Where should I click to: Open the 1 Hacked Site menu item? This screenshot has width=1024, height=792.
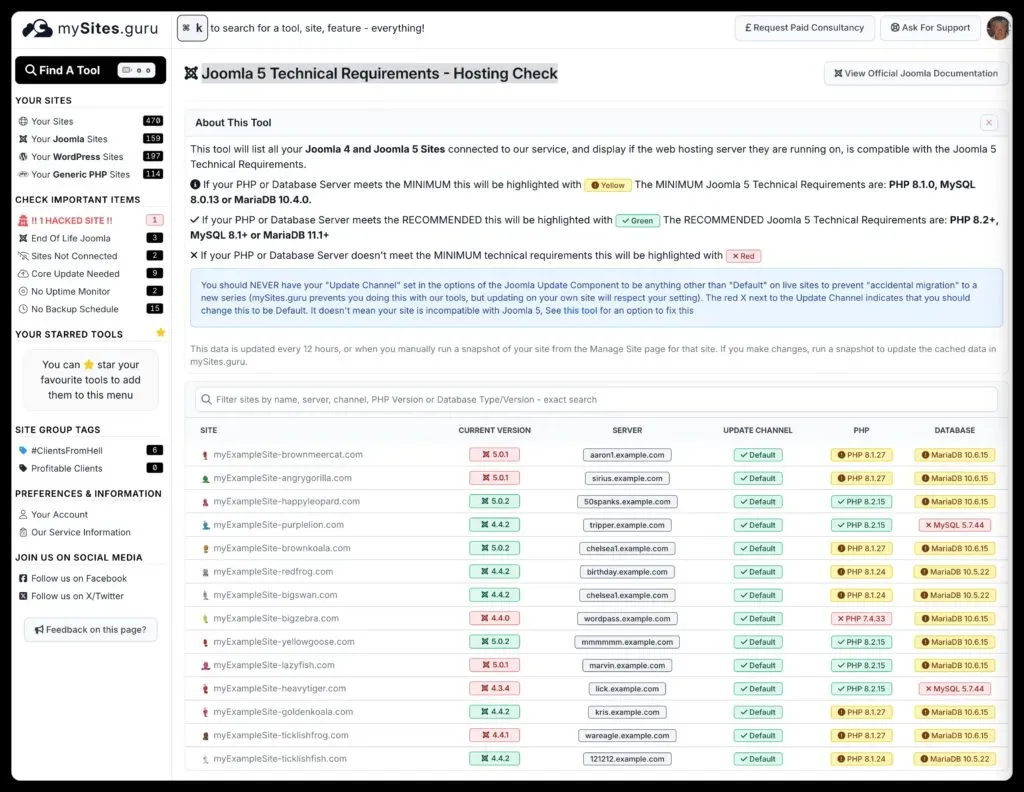pos(71,220)
